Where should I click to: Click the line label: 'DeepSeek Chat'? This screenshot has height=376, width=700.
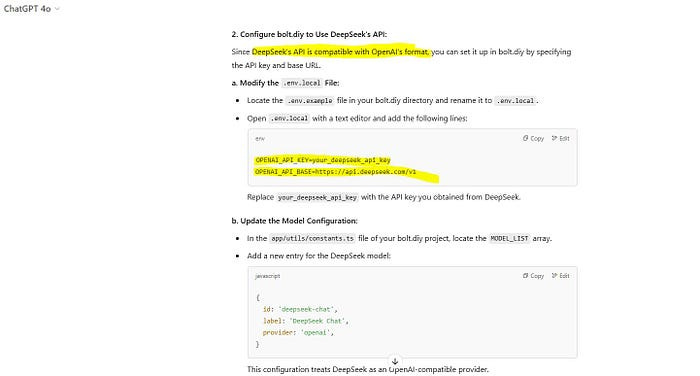tap(305, 321)
